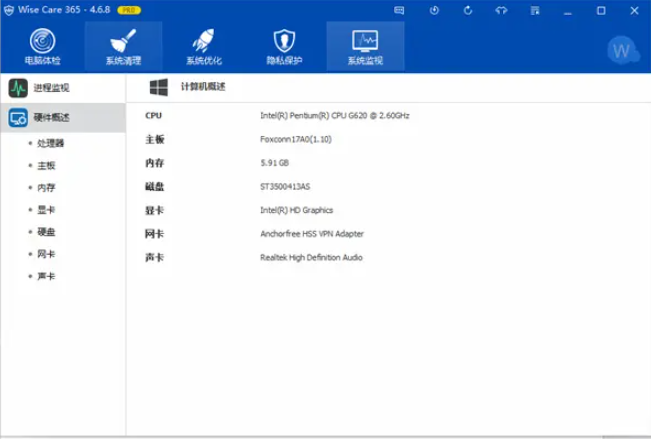Click the refresh restore icon in title bar

468,10
